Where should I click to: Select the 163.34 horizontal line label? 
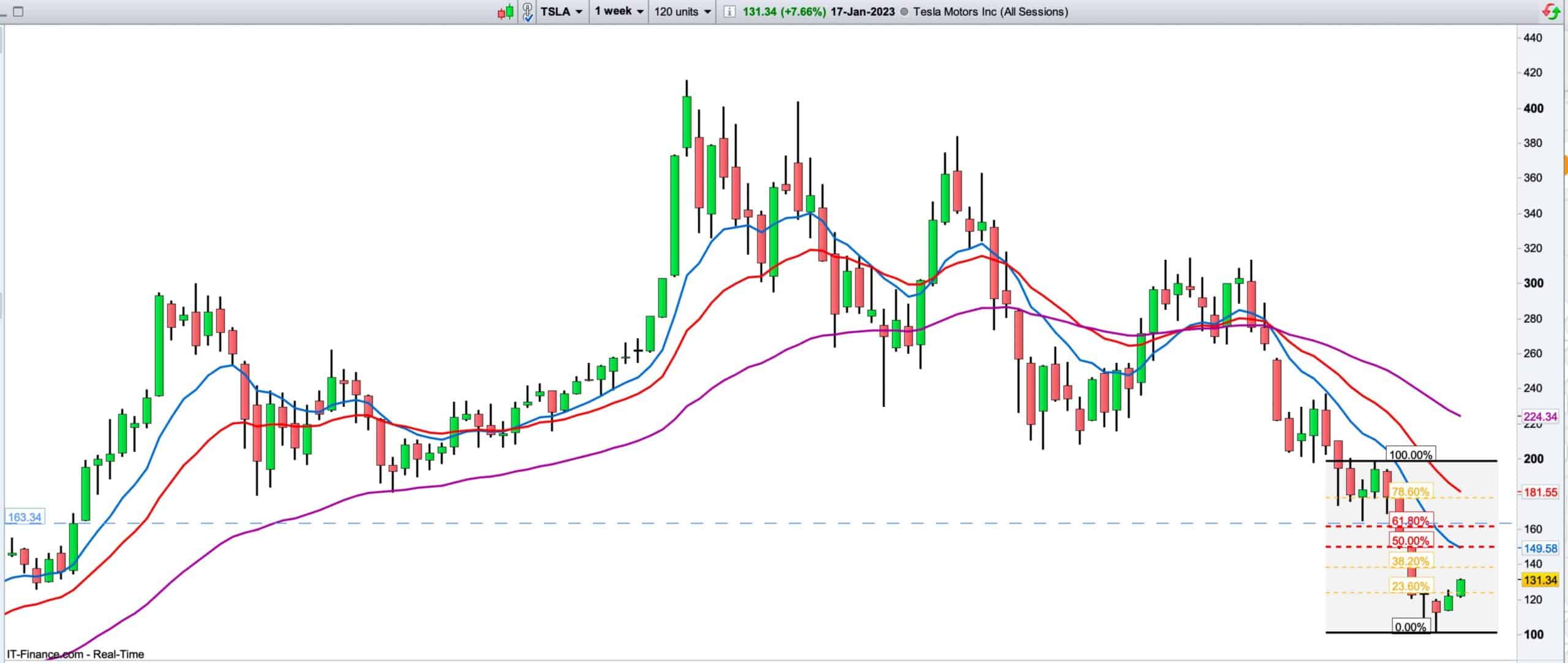click(x=24, y=517)
